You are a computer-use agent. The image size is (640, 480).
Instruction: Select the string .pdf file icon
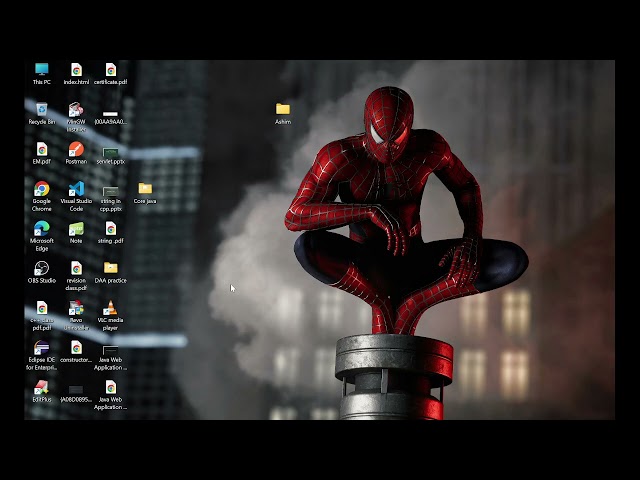click(111, 233)
